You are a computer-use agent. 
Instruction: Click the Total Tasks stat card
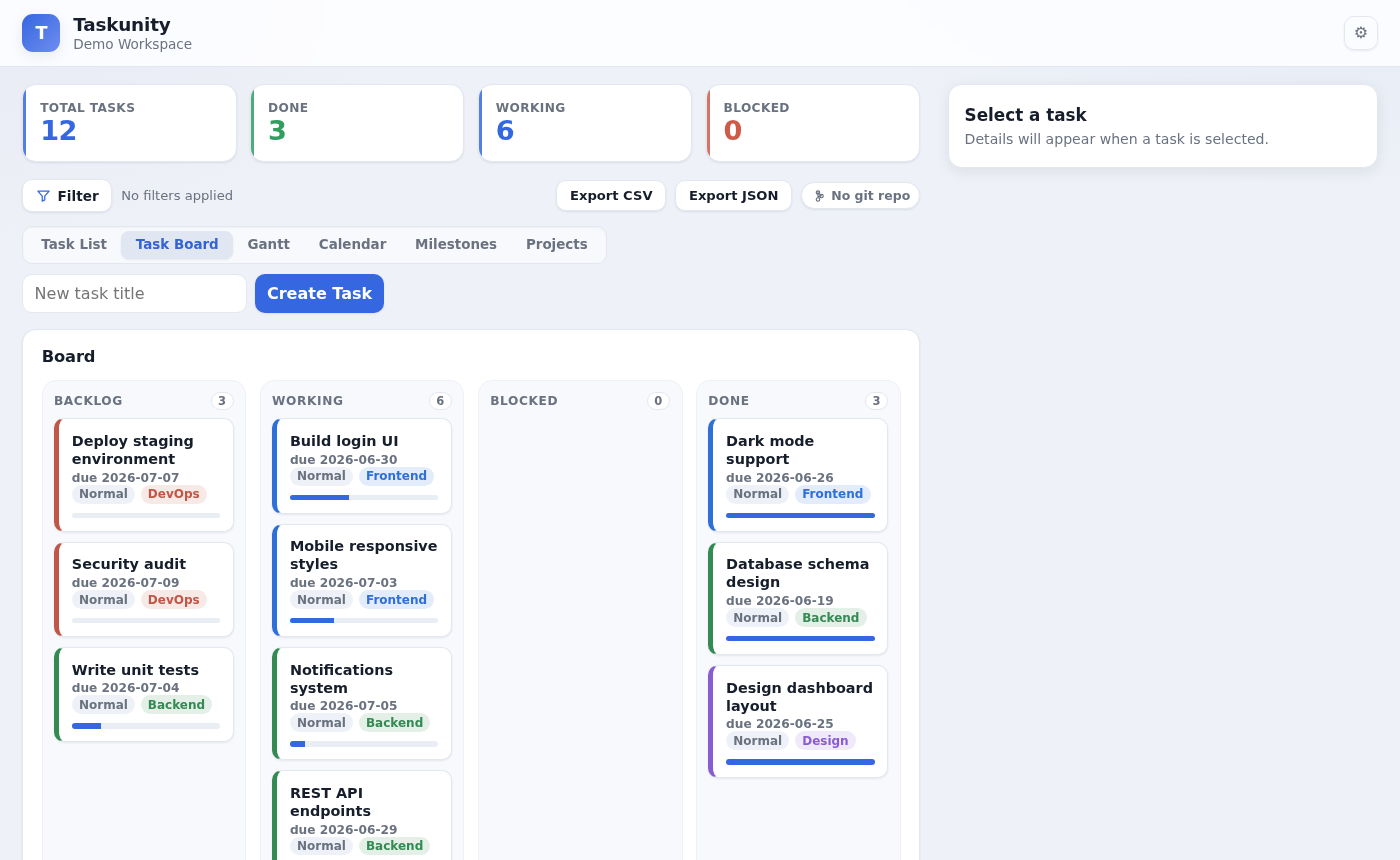(x=130, y=123)
